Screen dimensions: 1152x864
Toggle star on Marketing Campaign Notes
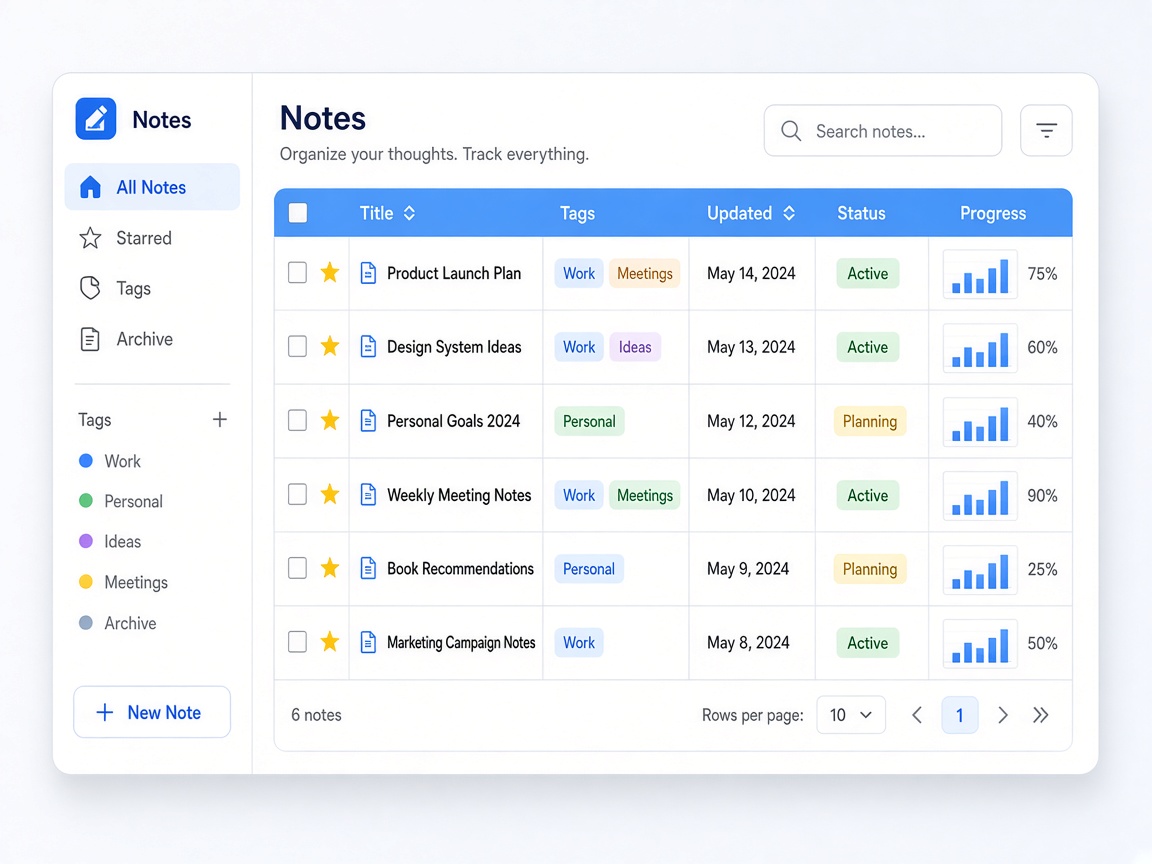330,642
